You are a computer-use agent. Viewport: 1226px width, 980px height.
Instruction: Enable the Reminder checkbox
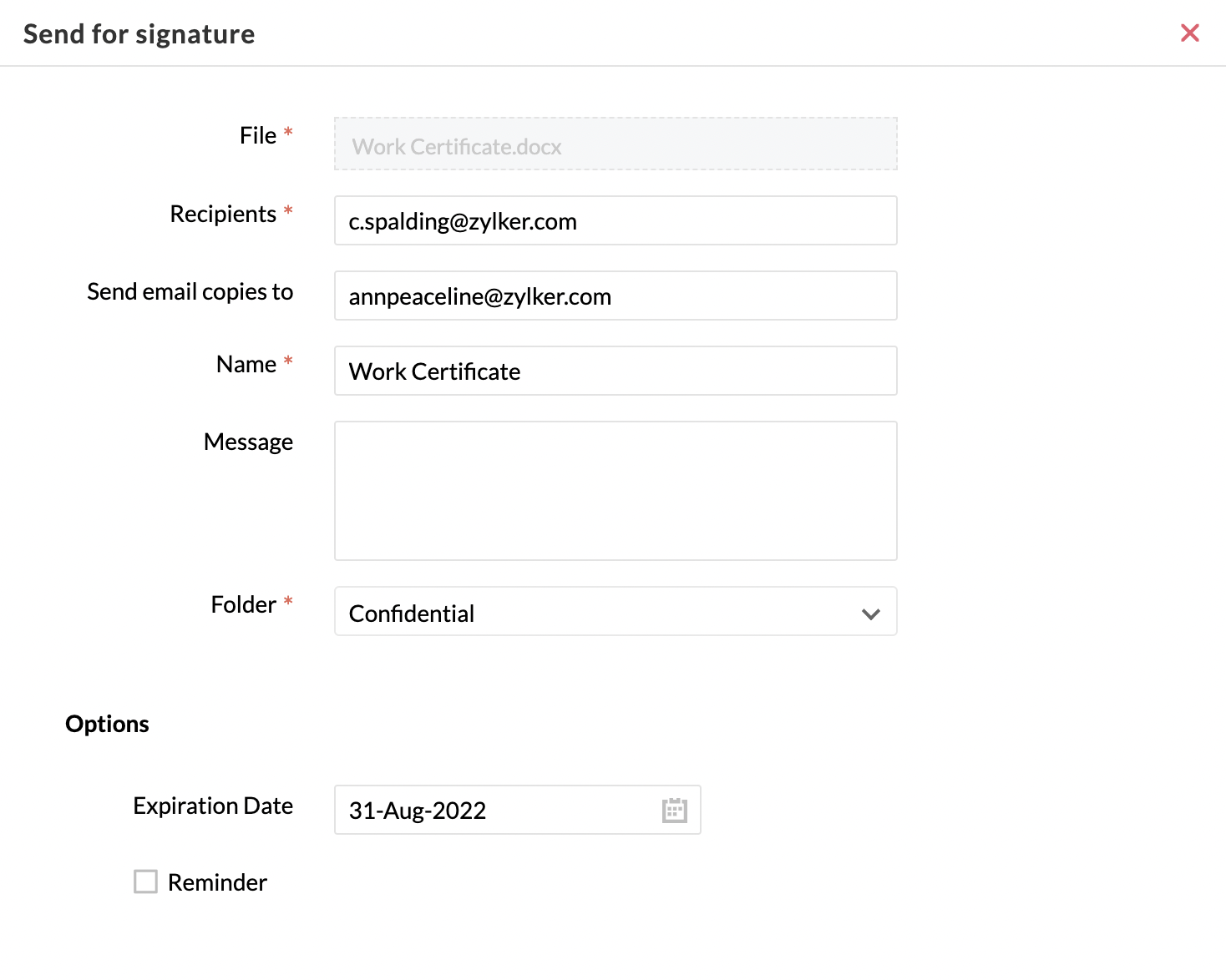(145, 881)
